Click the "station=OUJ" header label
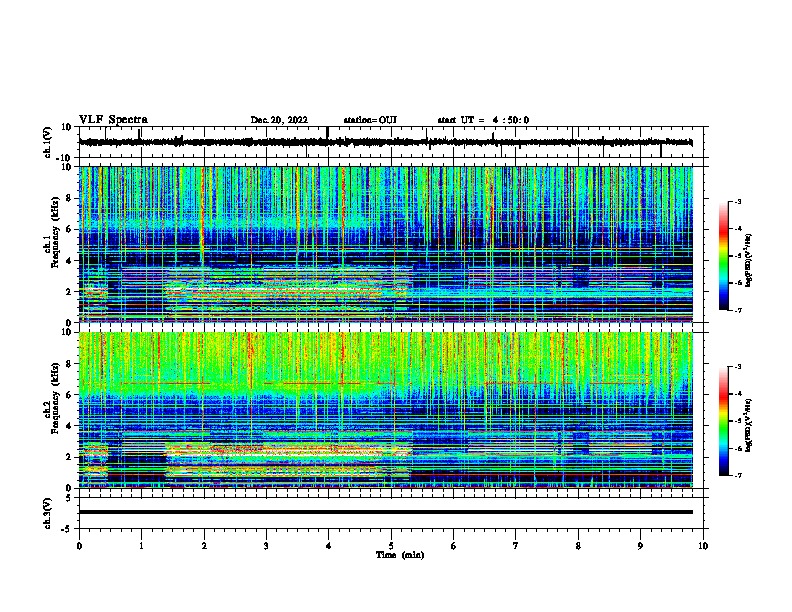Image resolution: width=792 pixels, height=612 pixels. click(x=370, y=120)
